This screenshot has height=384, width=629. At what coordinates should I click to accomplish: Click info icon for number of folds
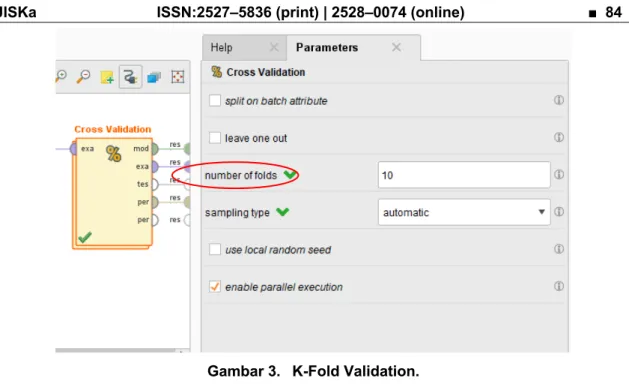click(559, 175)
